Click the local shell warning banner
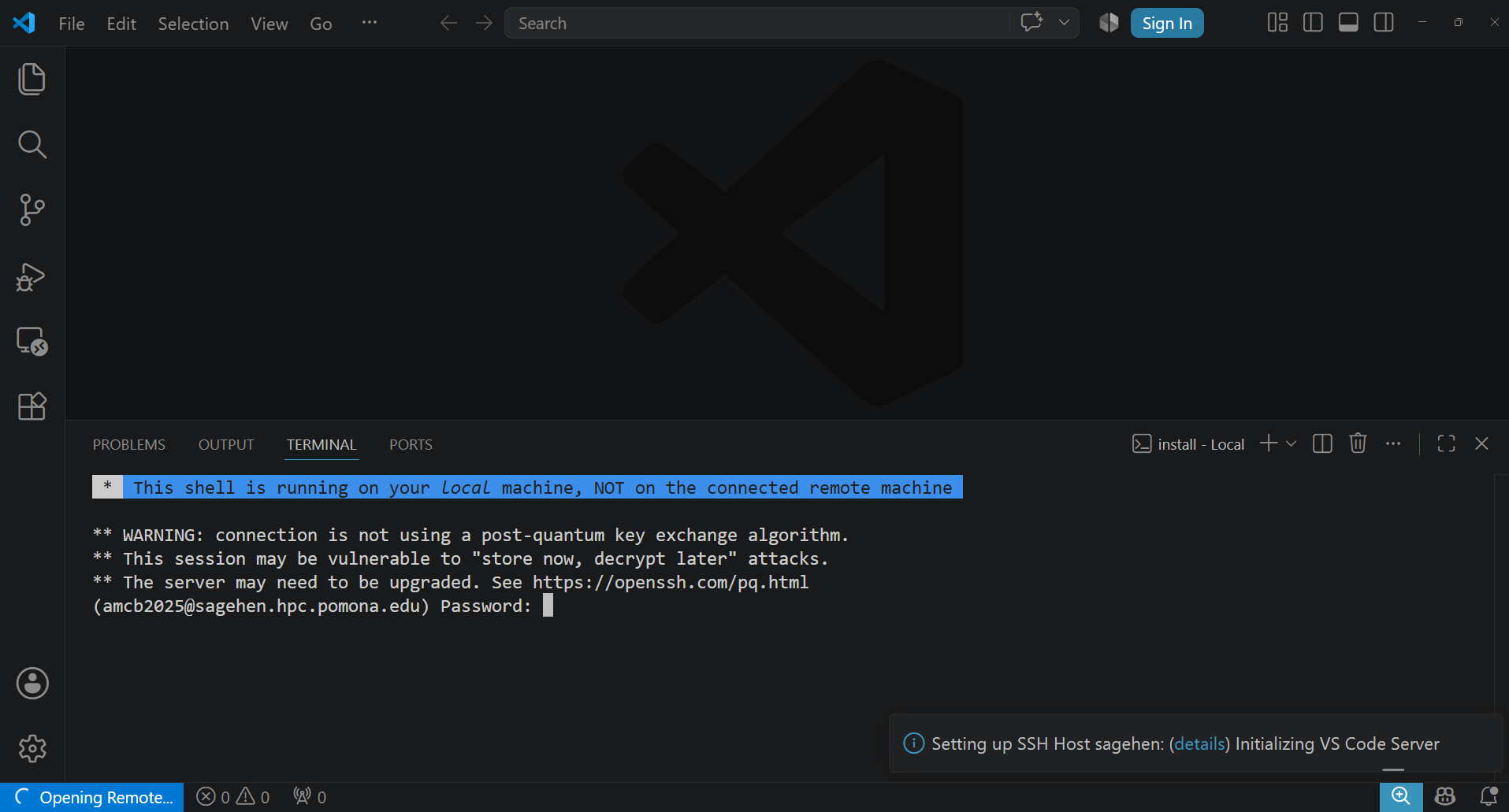The image size is (1509, 812). tap(527, 488)
